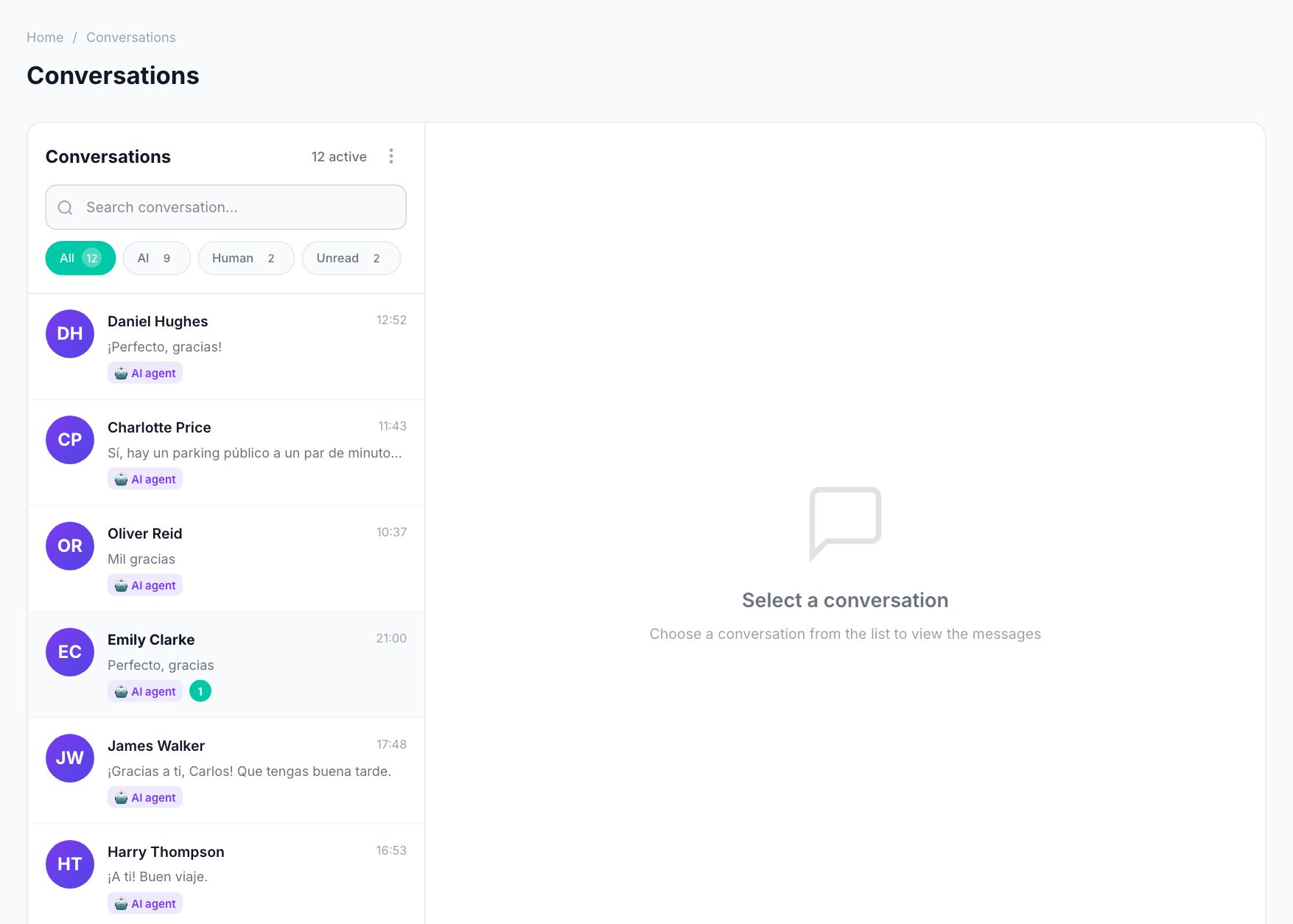
Task: Click the OR avatar for Oliver Reid
Action: (70, 546)
